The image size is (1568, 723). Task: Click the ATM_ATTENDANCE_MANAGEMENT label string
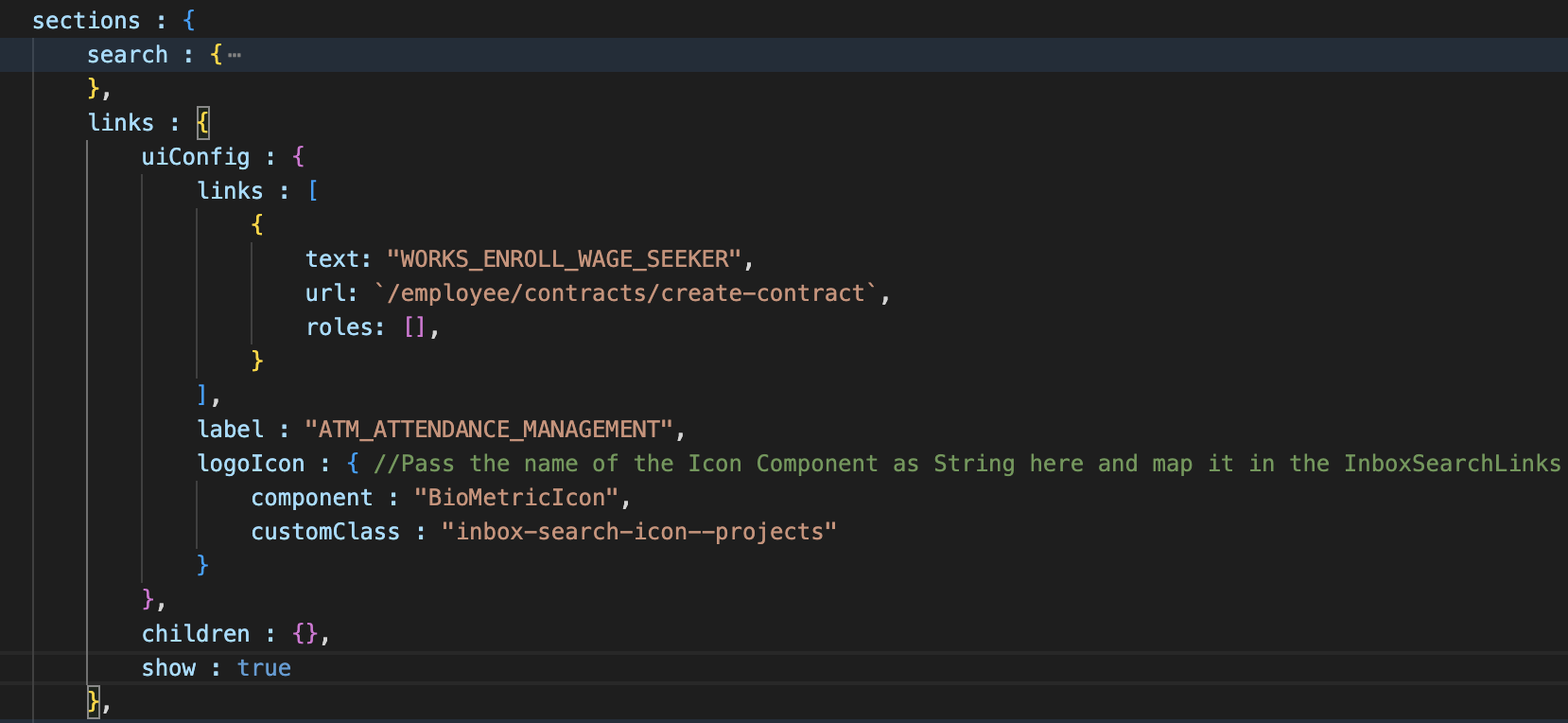(x=488, y=430)
